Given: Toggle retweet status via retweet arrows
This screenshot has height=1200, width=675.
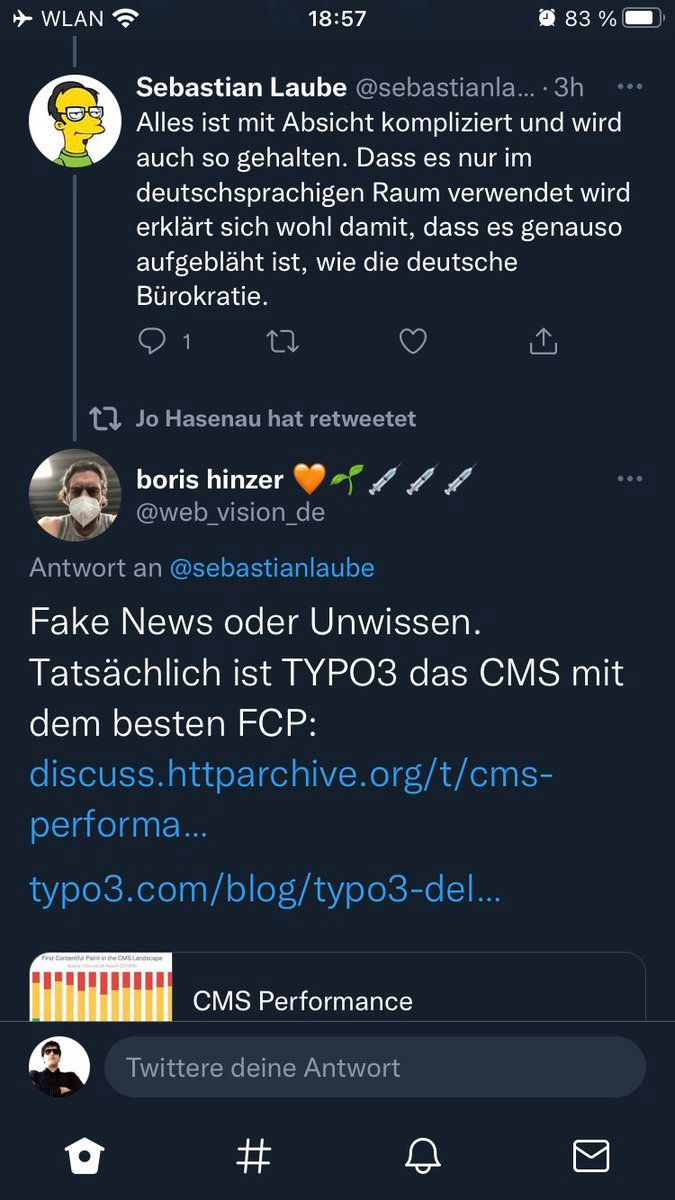Looking at the screenshot, I should pyautogui.click(x=282, y=341).
